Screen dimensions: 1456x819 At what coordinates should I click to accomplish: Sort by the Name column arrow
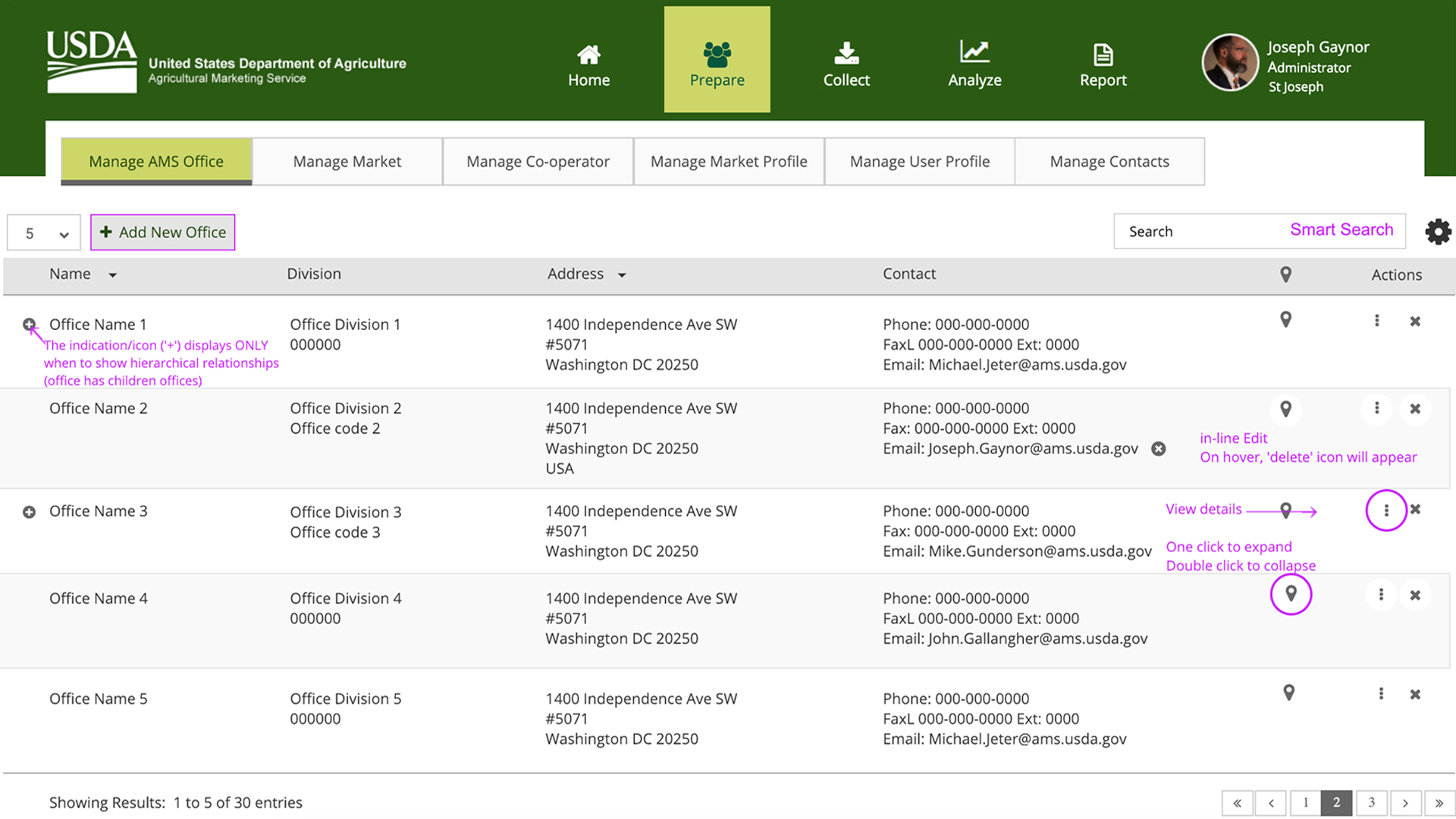tap(112, 275)
